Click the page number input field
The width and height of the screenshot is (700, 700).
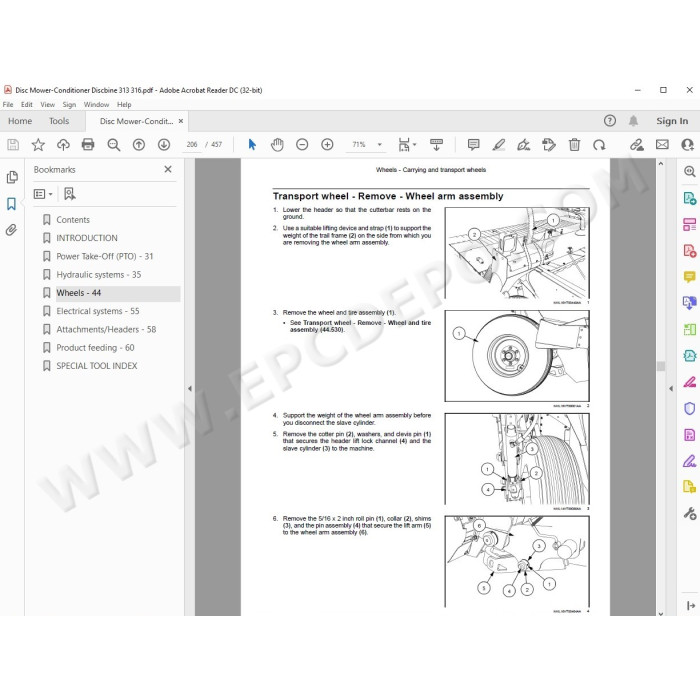coord(192,145)
